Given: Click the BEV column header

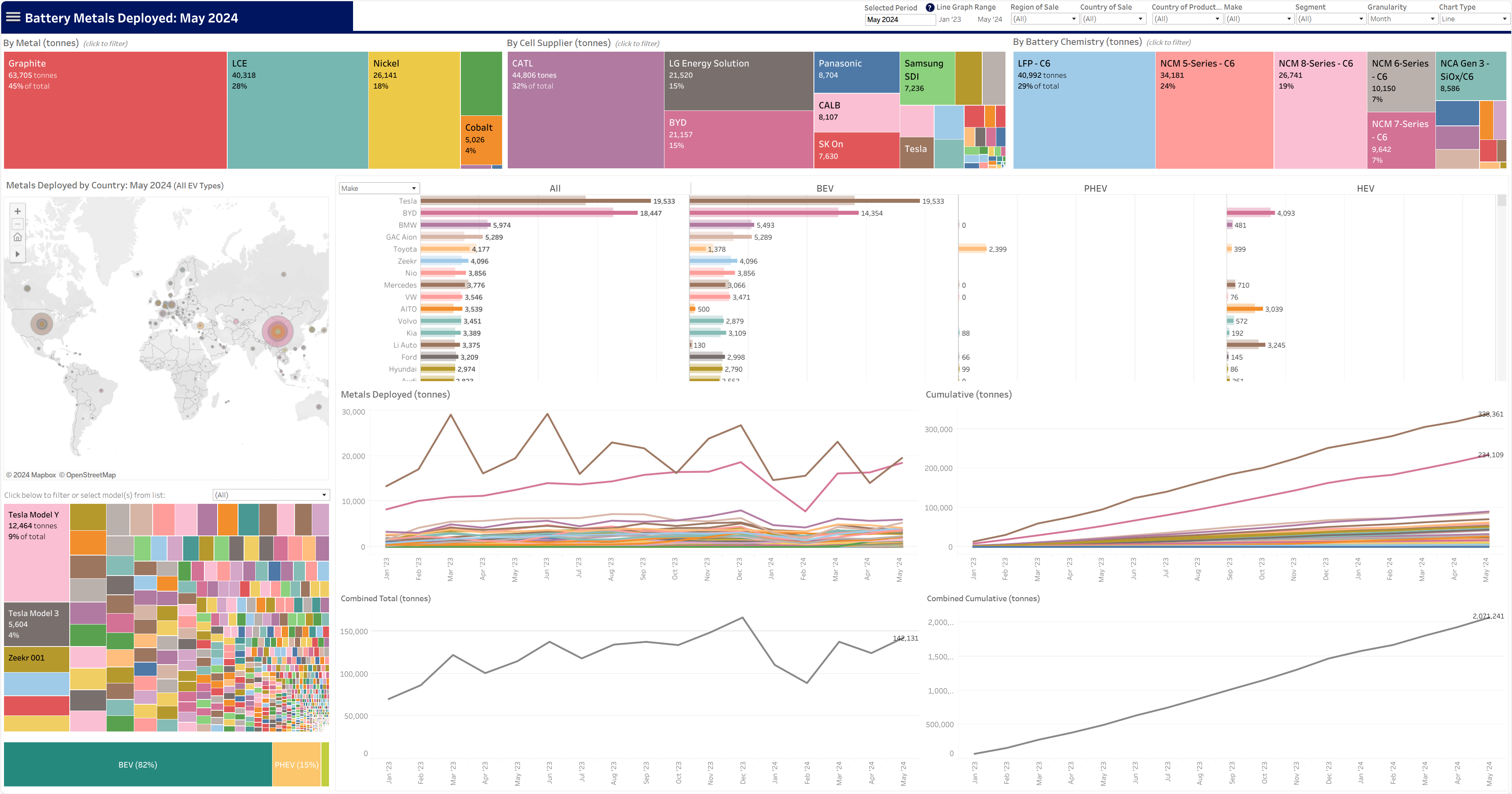Looking at the screenshot, I should point(825,188).
